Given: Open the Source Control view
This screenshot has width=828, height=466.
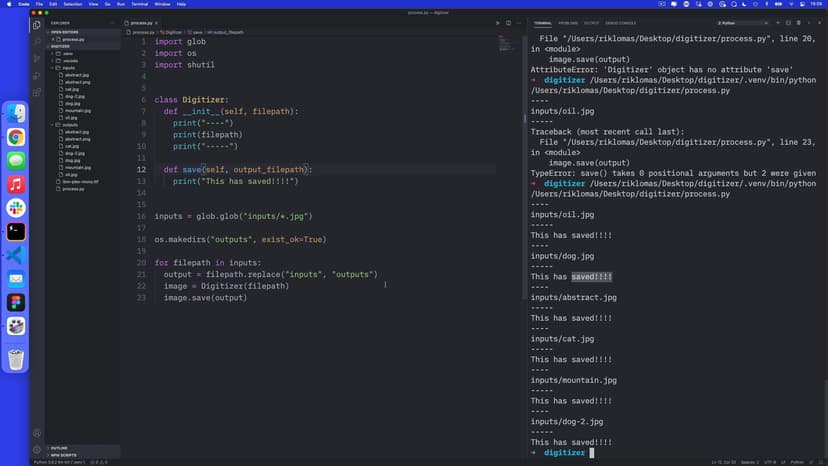Looking at the screenshot, I should [x=37, y=58].
